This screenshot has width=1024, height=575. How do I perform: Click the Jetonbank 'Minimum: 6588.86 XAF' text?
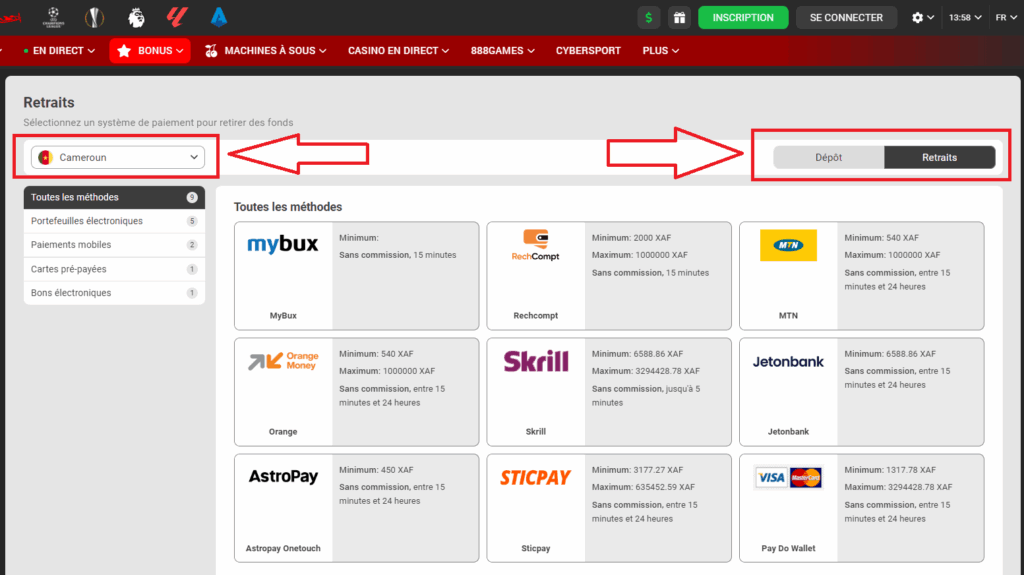(x=890, y=353)
